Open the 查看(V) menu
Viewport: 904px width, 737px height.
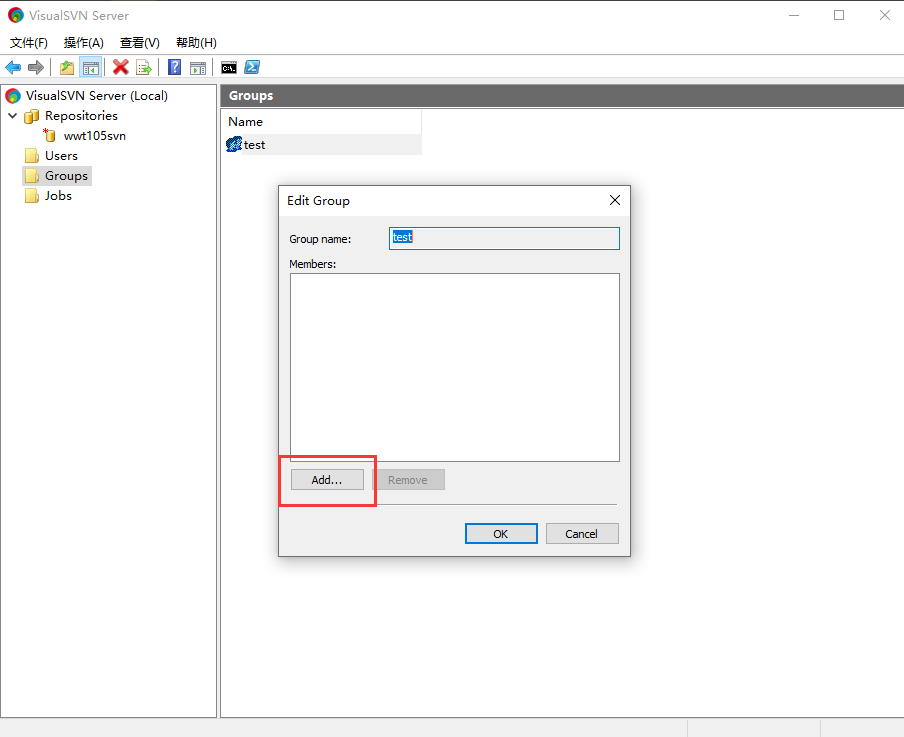click(x=140, y=43)
